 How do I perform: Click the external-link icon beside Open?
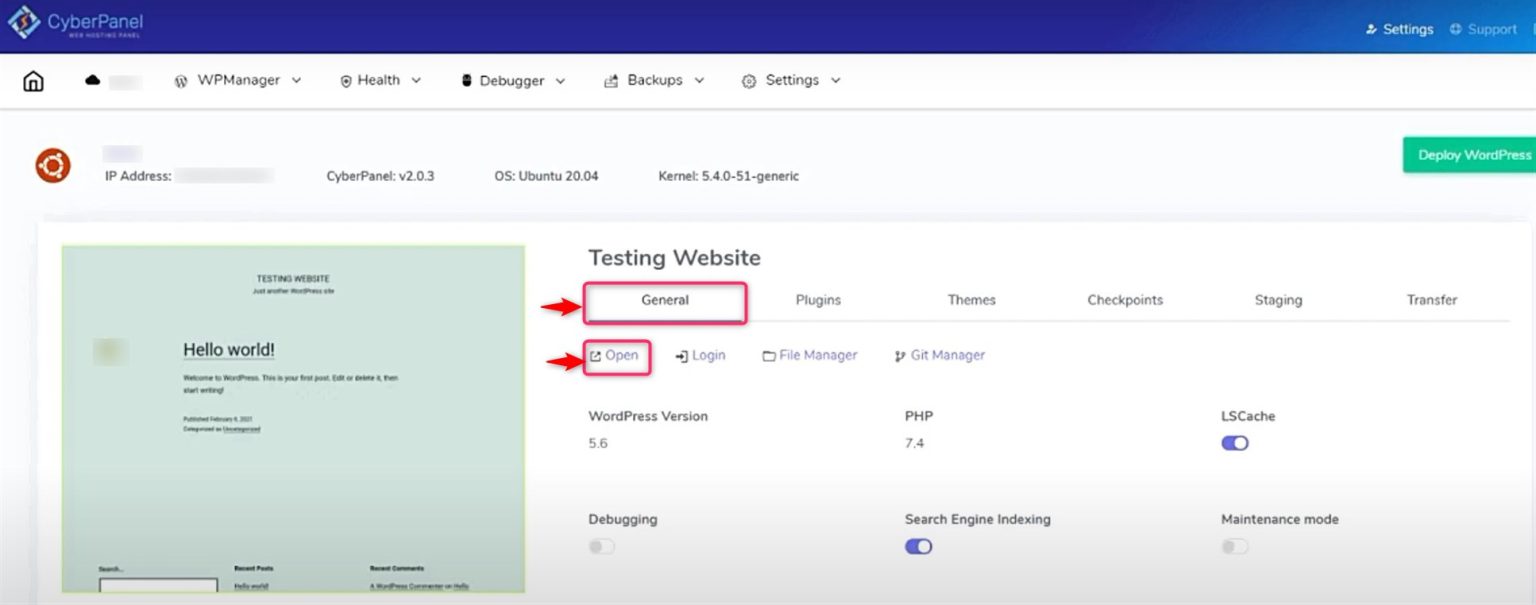596,356
